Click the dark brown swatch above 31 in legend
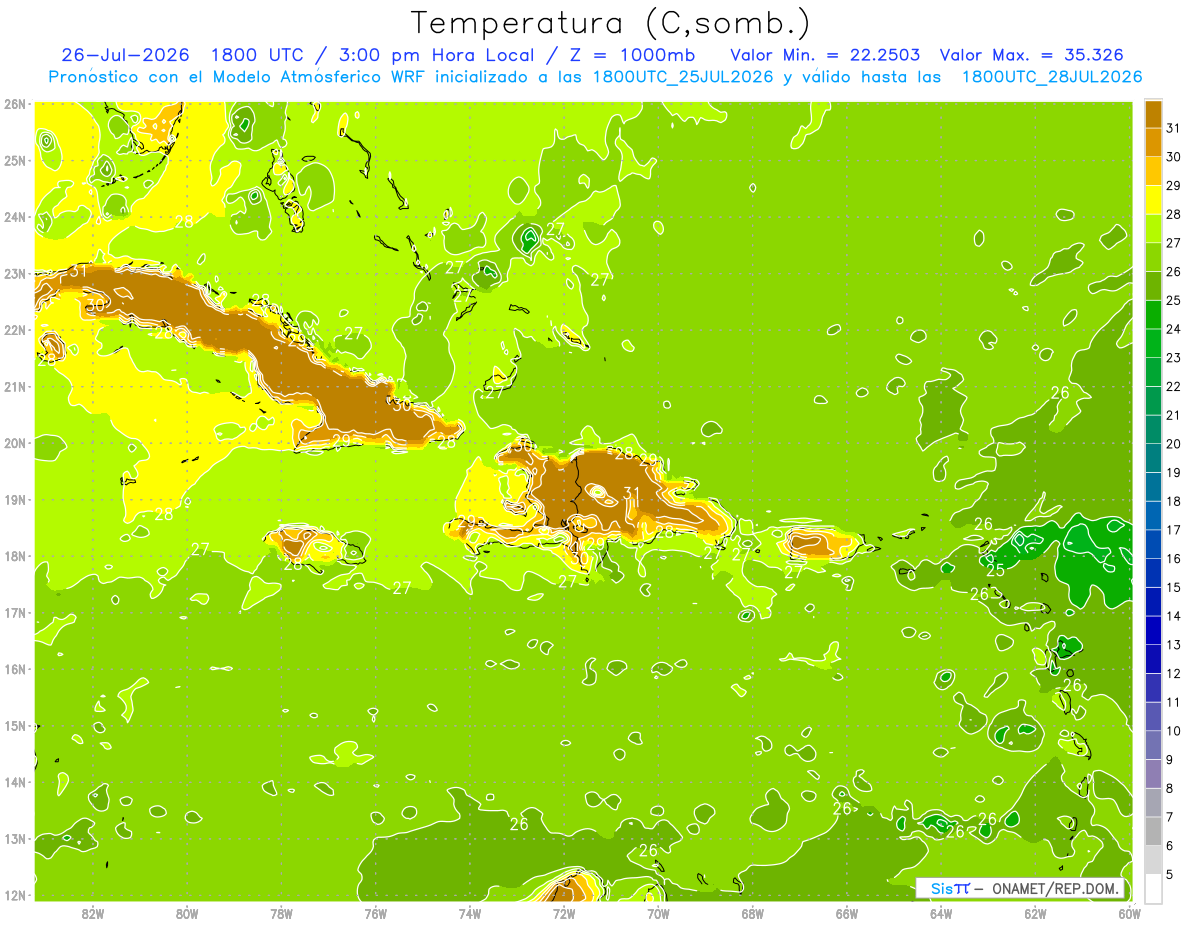The height and width of the screenshot is (927, 1200). [1153, 114]
